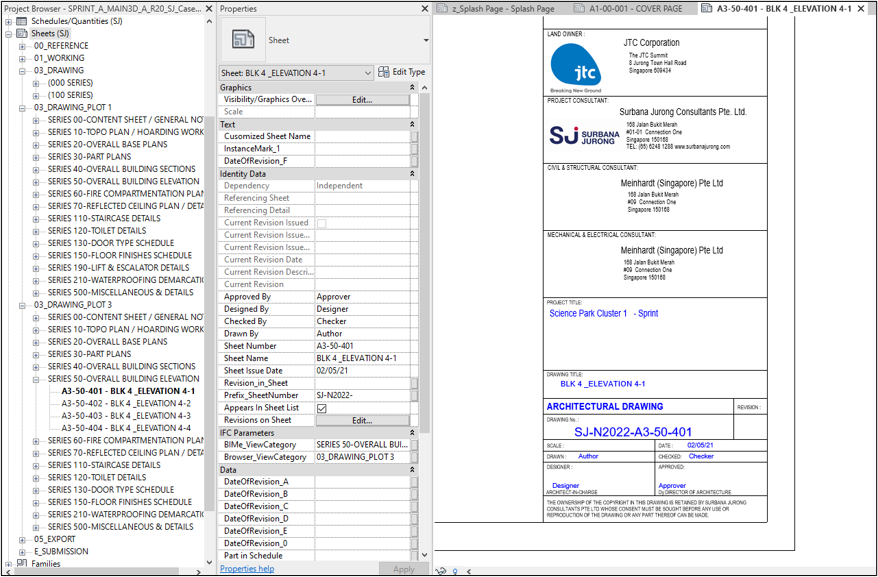The width and height of the screenshot is (878, 577).
Task: Click the A1-00-001 tab sheet icon
Action: click(580, 8)
